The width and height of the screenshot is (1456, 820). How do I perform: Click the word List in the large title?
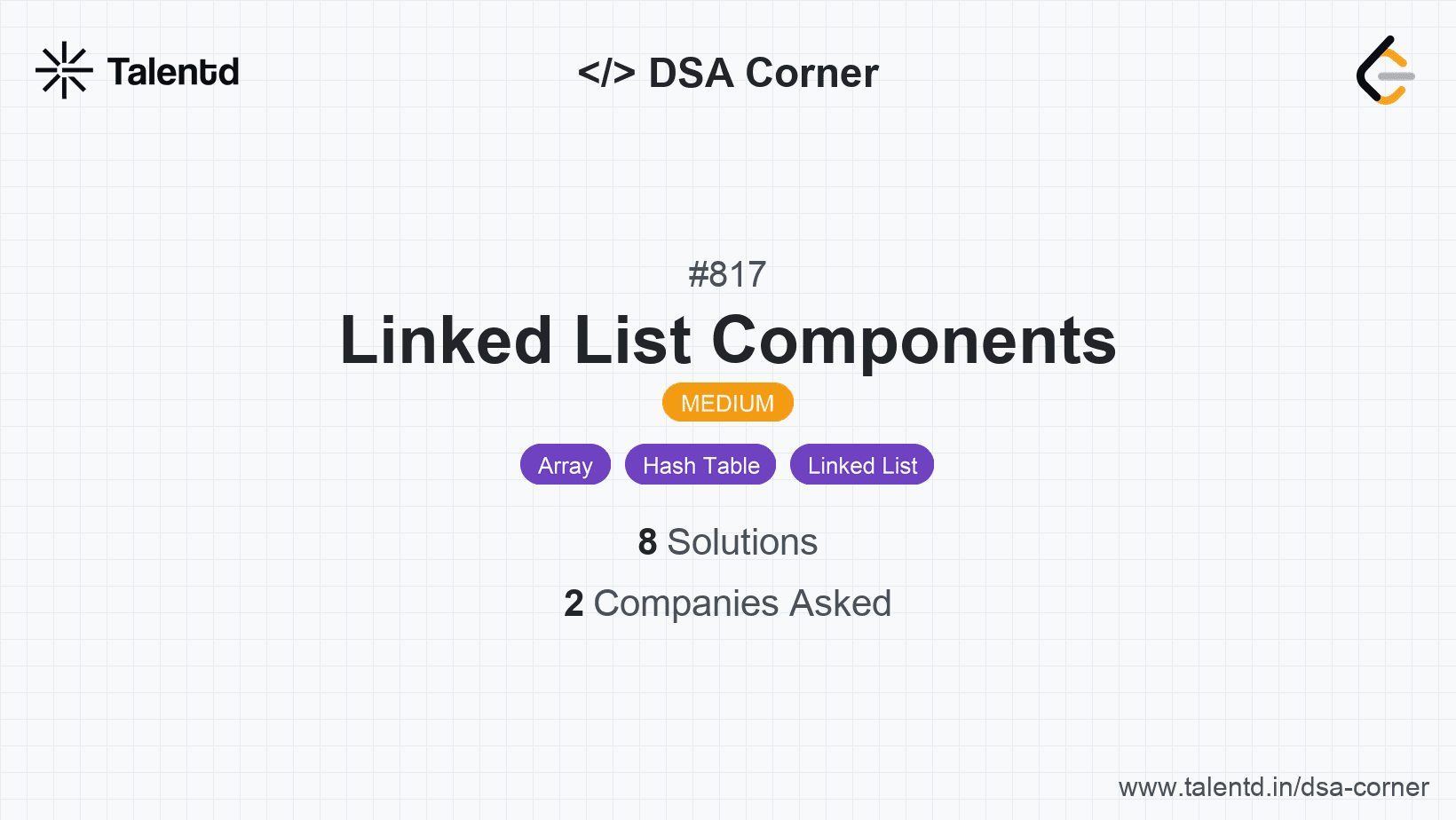[632, 341]
